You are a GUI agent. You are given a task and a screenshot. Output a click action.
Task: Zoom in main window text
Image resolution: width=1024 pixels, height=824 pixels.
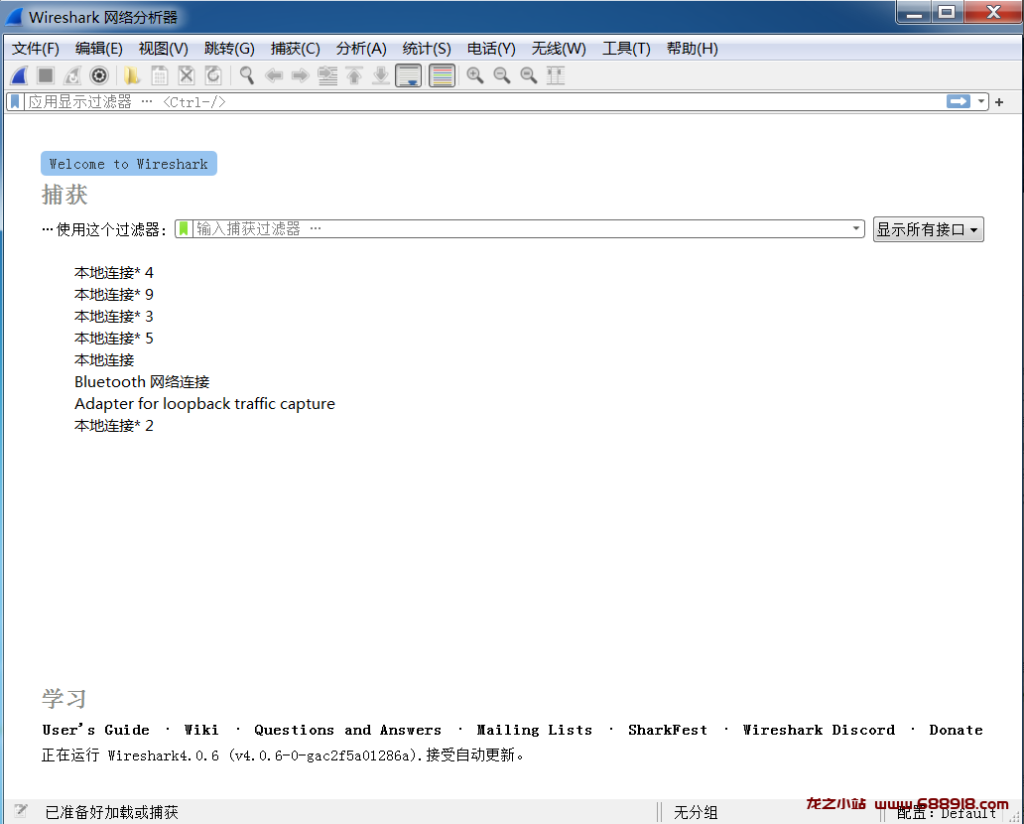[475, 76]
